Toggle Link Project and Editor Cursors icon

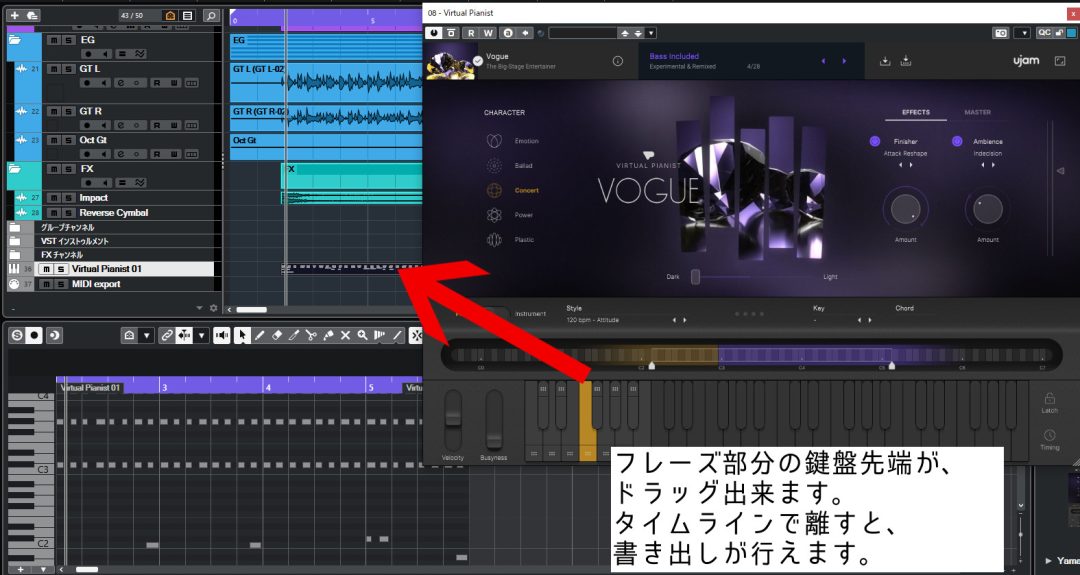tap(167, 335)
